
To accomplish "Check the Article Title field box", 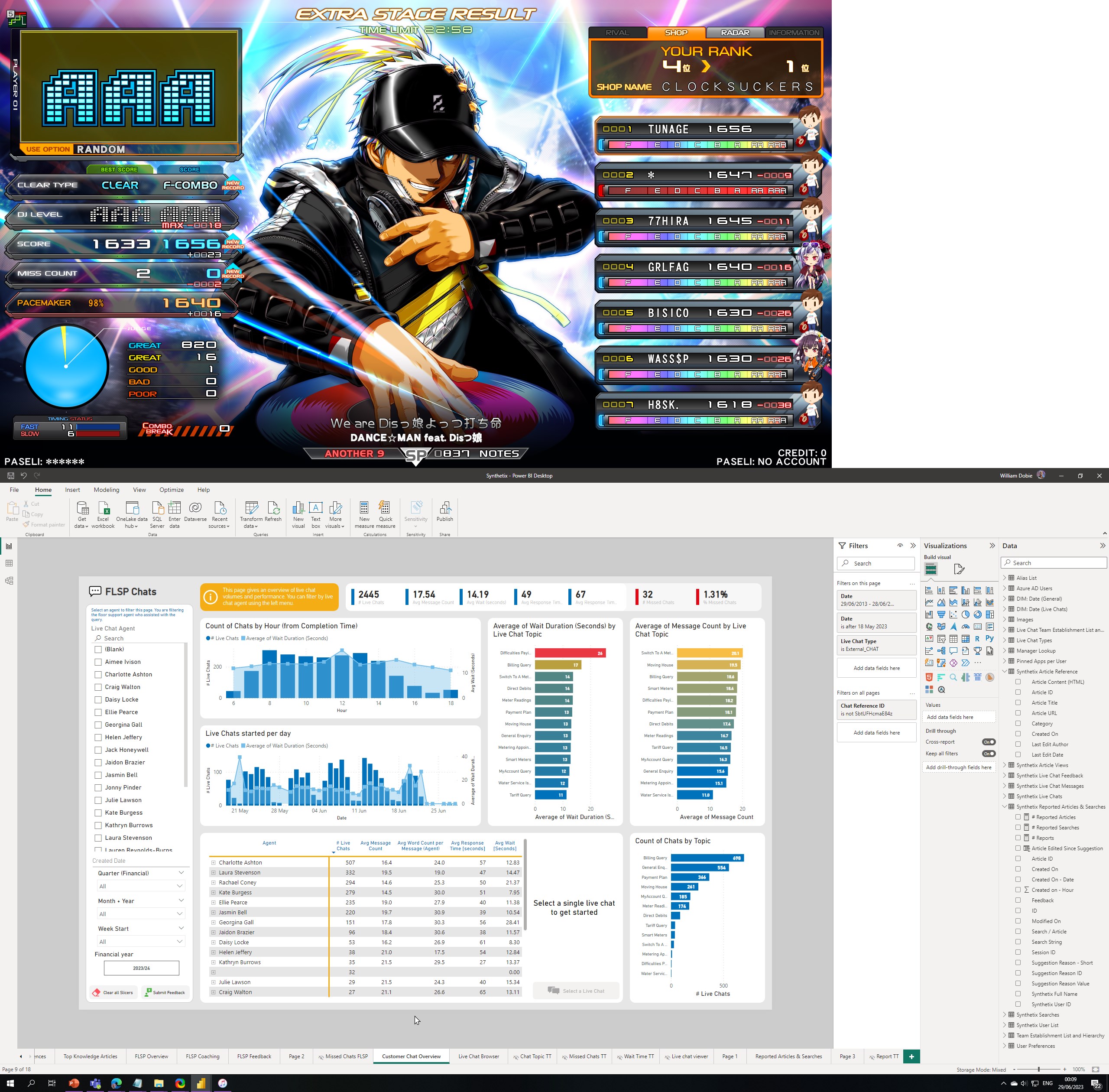I will click(x=1018, y=702).
